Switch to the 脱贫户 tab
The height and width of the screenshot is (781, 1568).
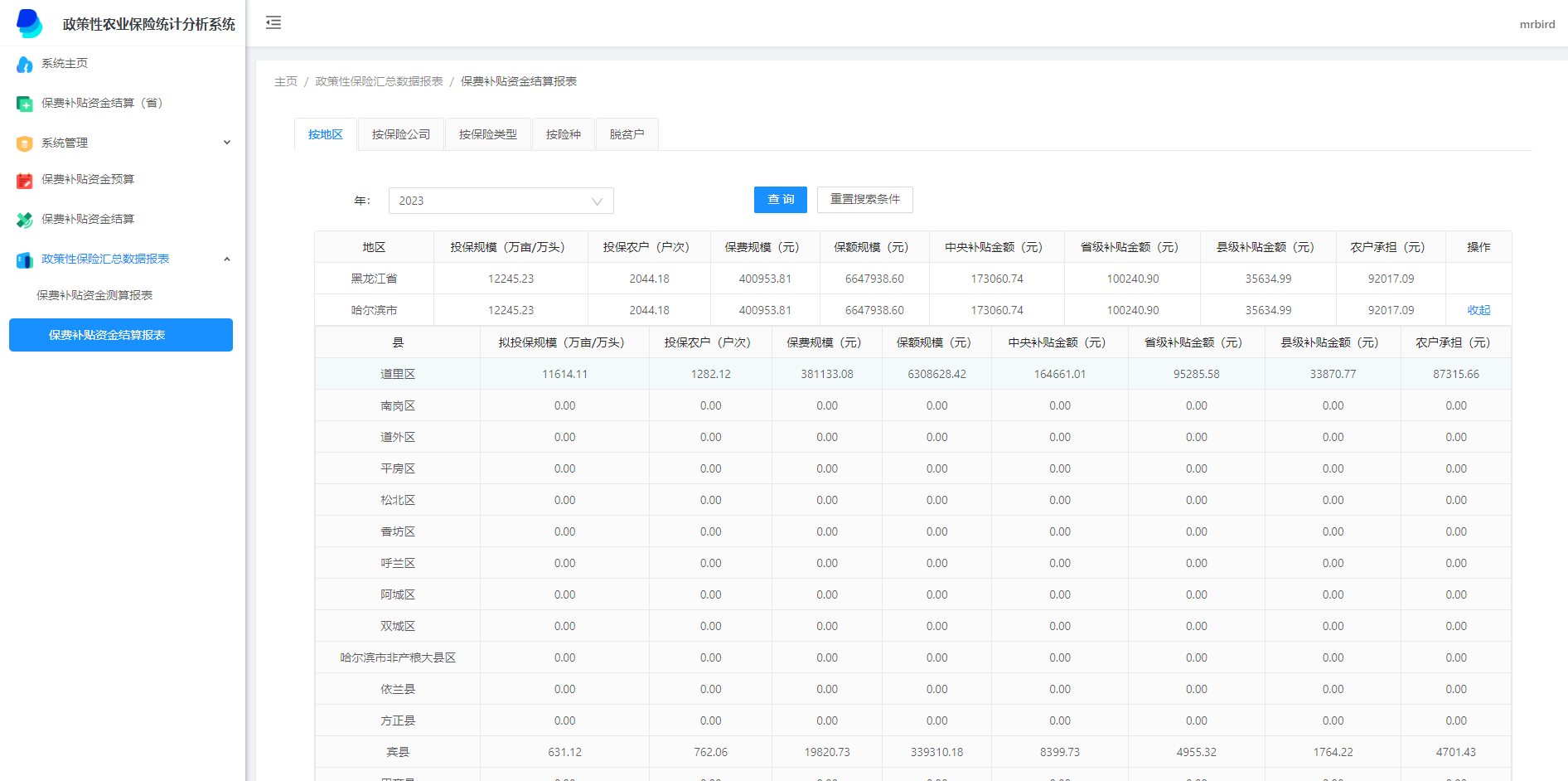(627, 134)
